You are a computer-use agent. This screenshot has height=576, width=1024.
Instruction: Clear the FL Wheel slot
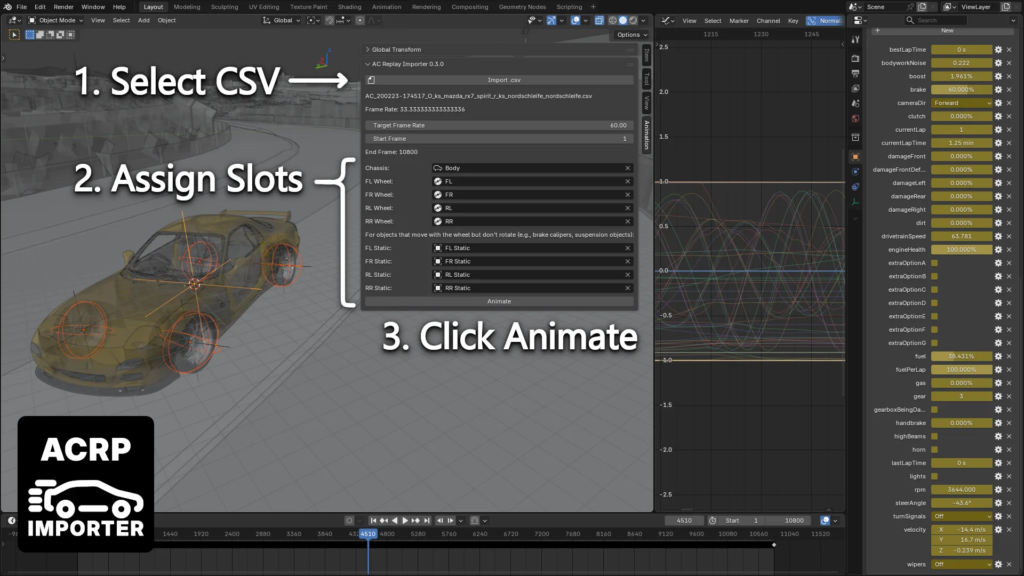coord(628,182)
